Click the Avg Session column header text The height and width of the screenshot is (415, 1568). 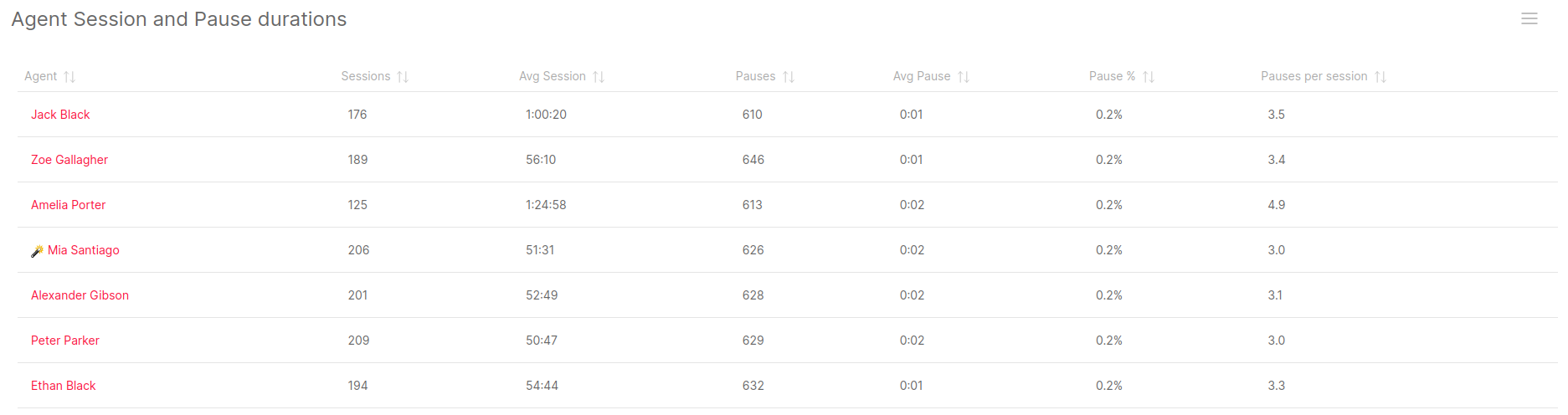[552, 76]
